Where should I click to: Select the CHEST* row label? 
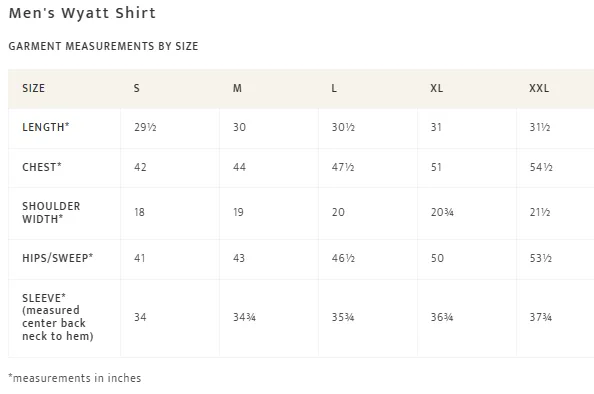click(x=42, y=167)
